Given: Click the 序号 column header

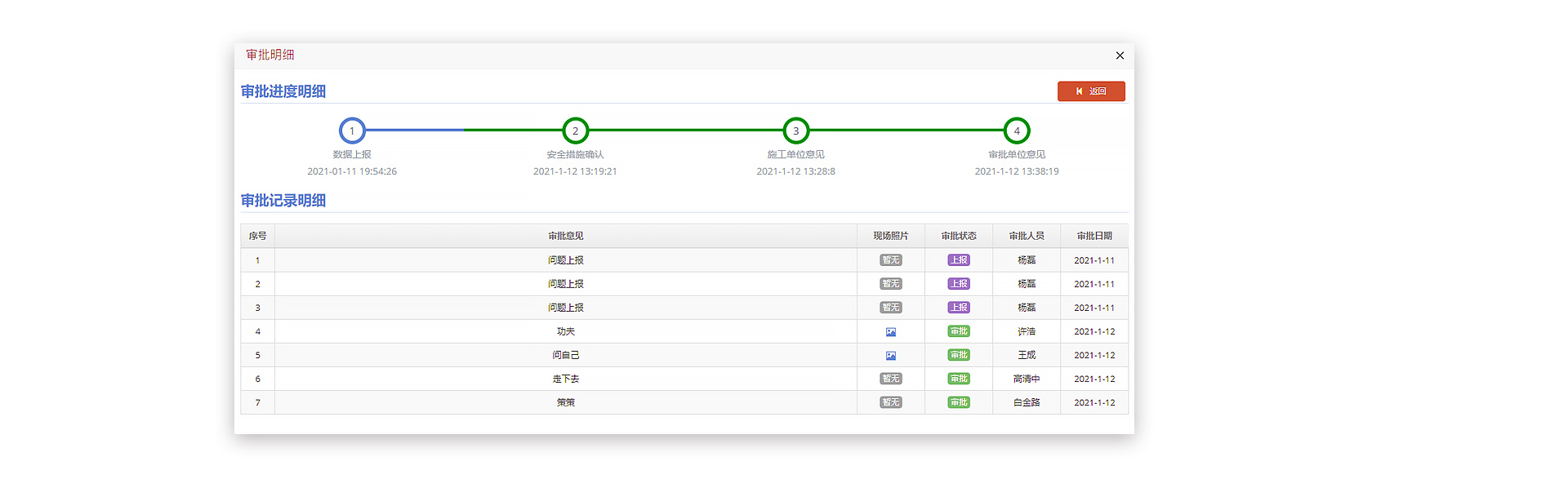Looking at the screenshot, I should tap(257, 236).
